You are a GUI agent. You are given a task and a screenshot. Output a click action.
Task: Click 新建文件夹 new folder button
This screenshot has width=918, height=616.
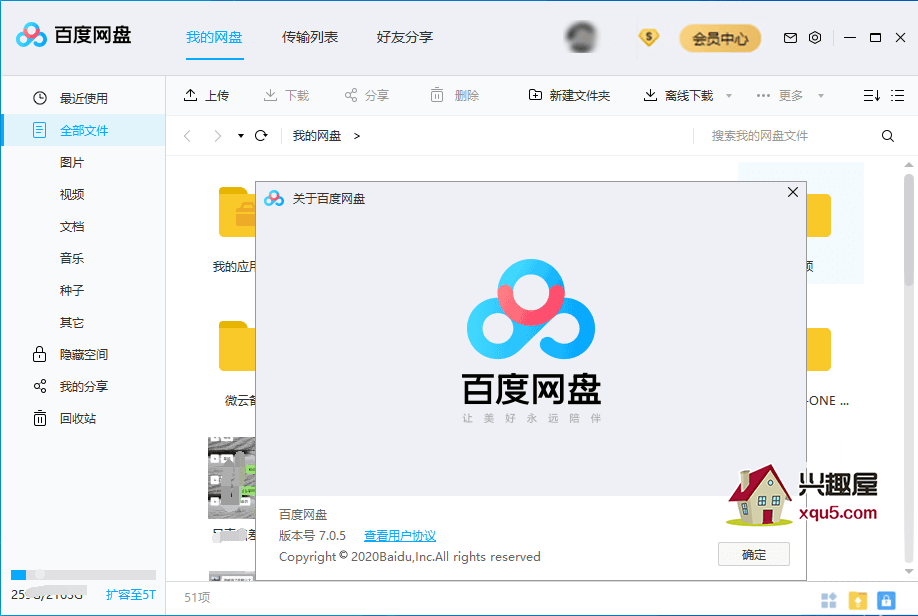[570, 95]
